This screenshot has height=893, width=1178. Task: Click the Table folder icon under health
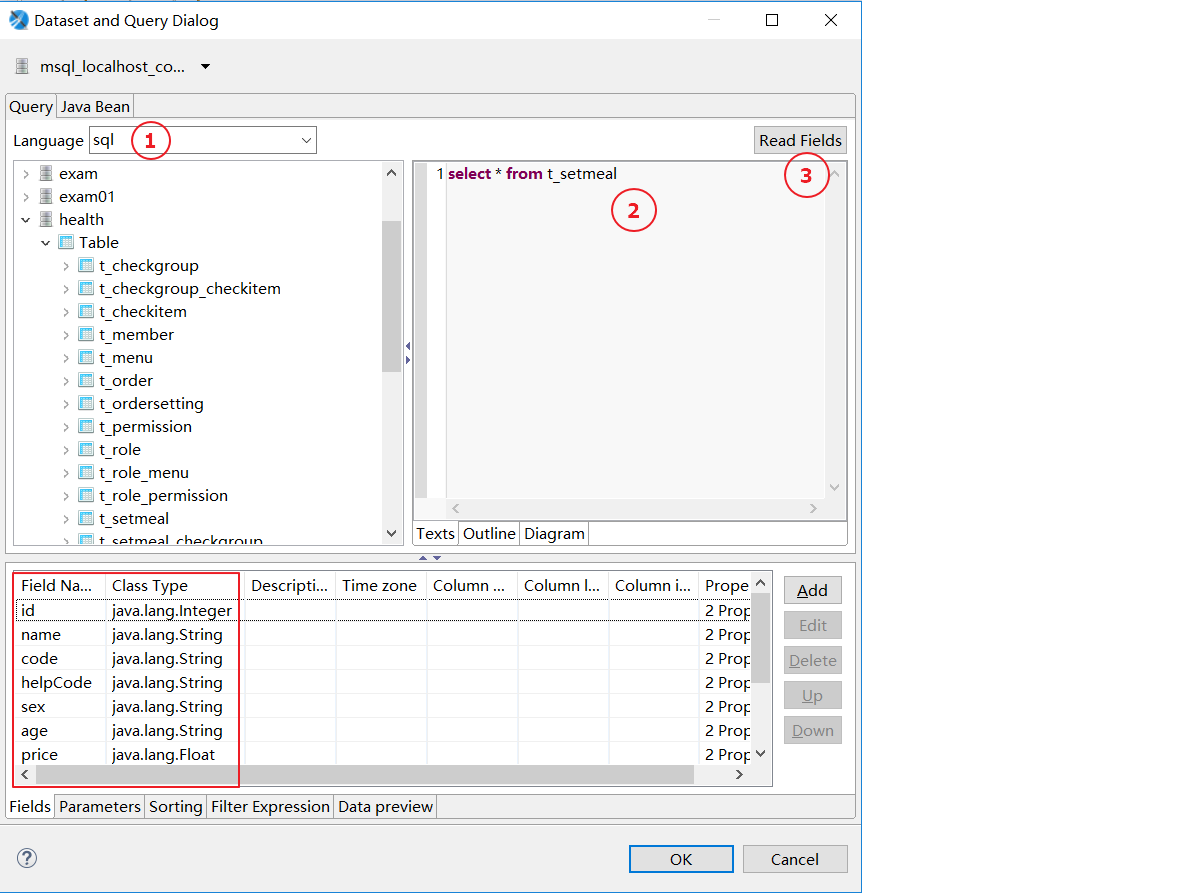66,243
